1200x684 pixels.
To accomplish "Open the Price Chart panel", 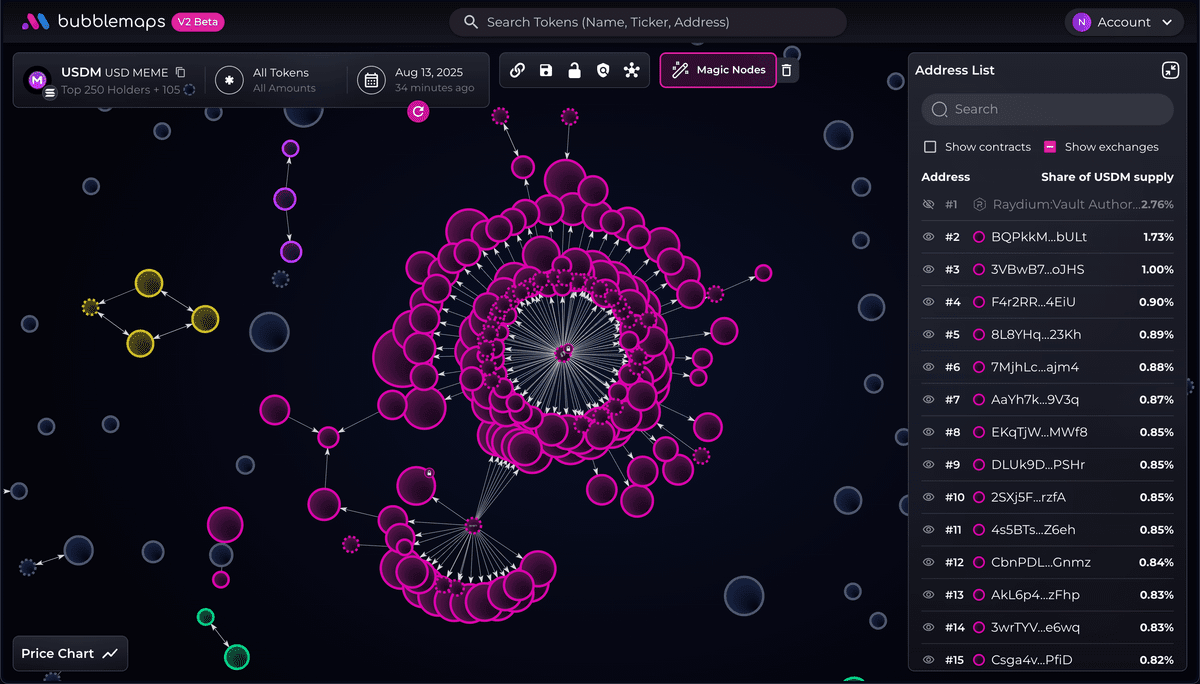I will click(x=70, y=653).
